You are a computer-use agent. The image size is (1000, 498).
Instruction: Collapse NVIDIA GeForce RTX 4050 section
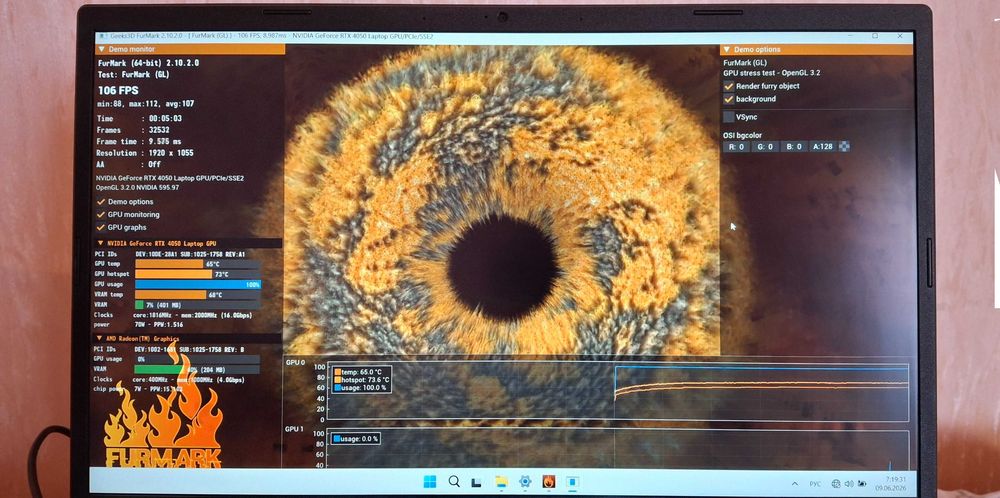tap(188, 243)
